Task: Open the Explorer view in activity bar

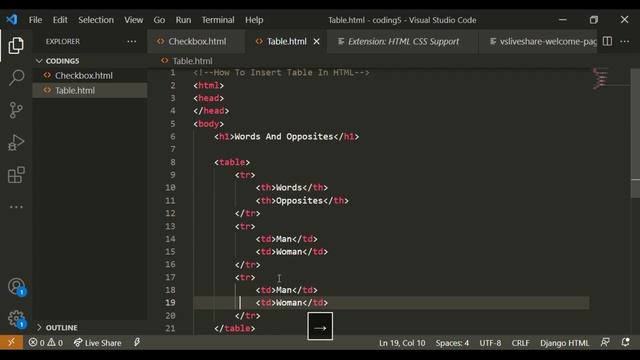Action: click(16, 45)
